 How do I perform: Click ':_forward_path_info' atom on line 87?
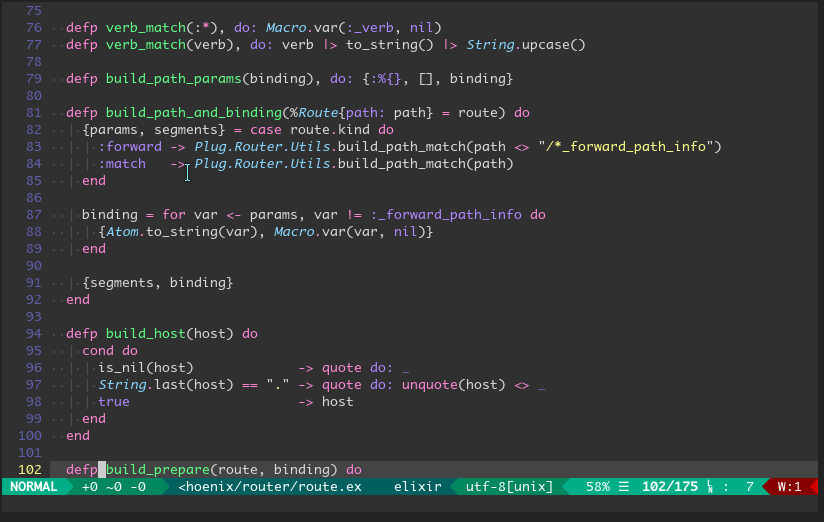pos(446,214)
